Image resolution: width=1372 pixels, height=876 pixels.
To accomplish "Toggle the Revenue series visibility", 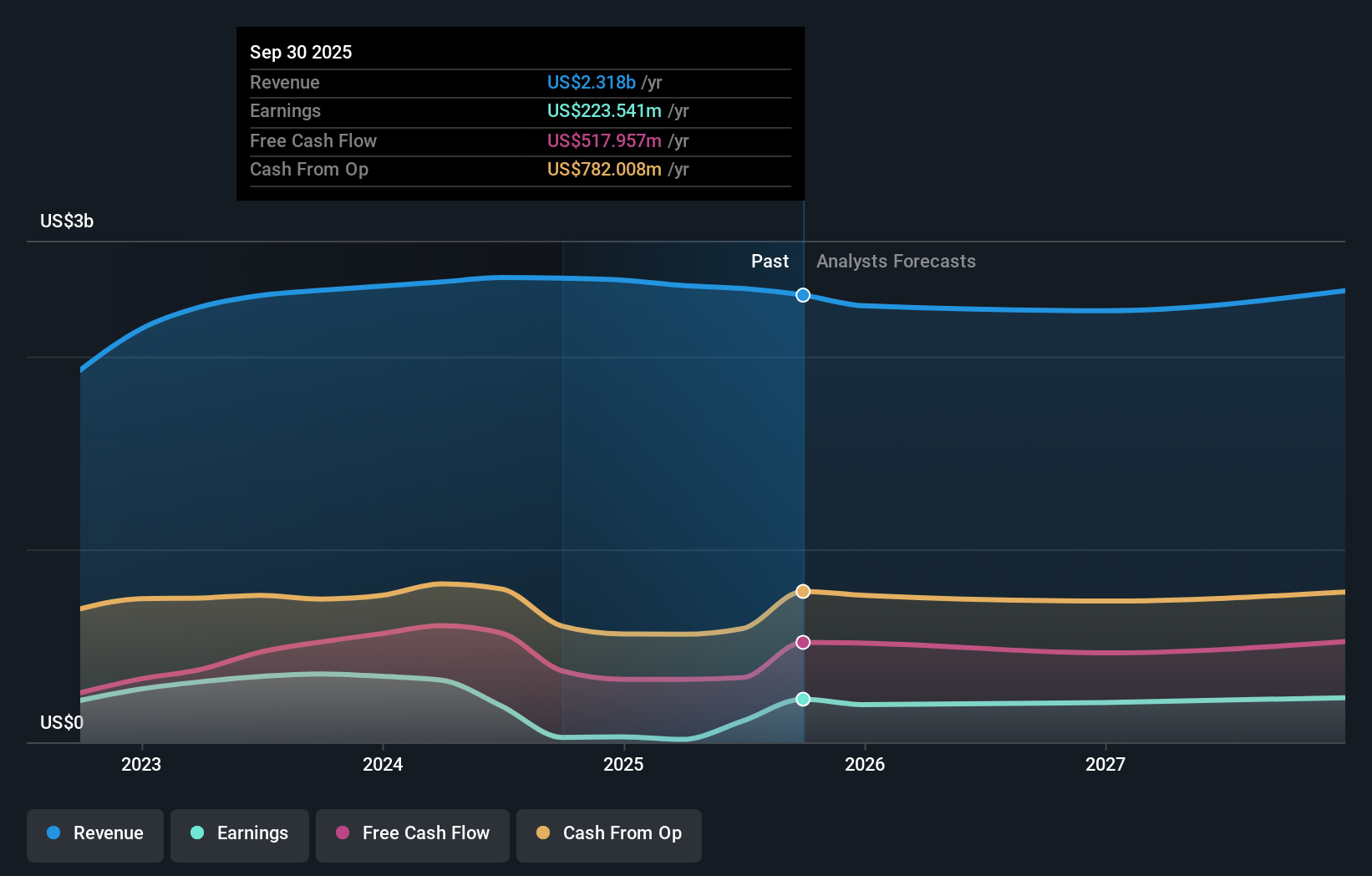I will 94,833.
